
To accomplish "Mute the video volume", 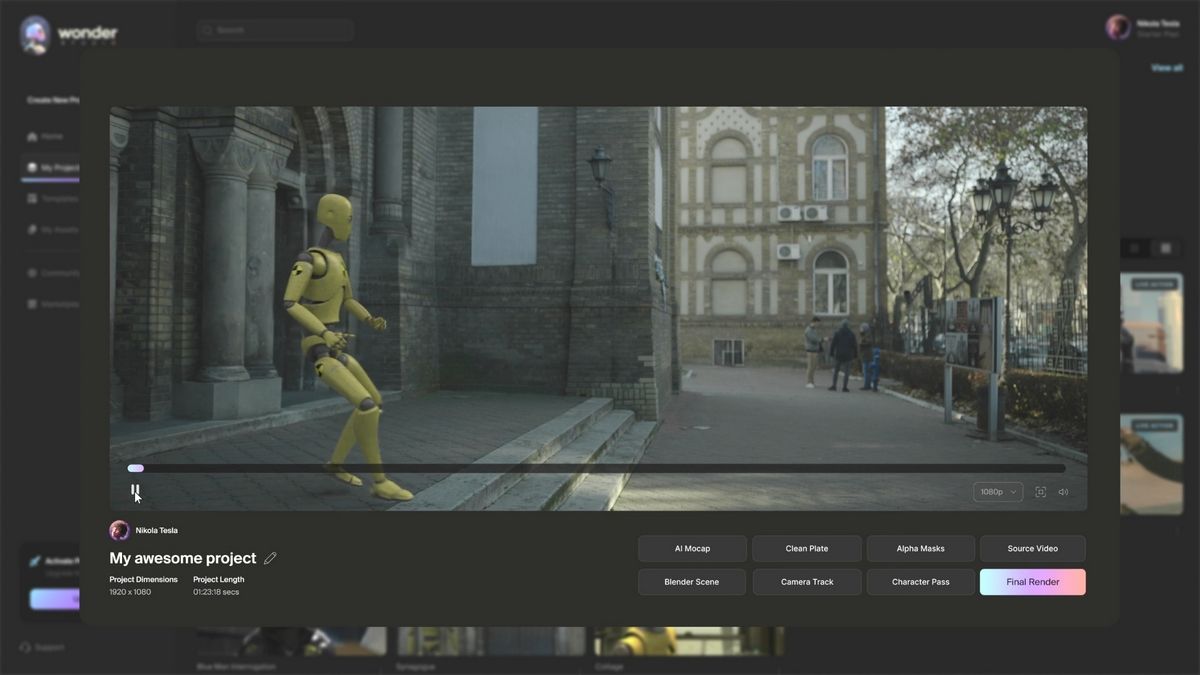I will [x=1063, y=492].
